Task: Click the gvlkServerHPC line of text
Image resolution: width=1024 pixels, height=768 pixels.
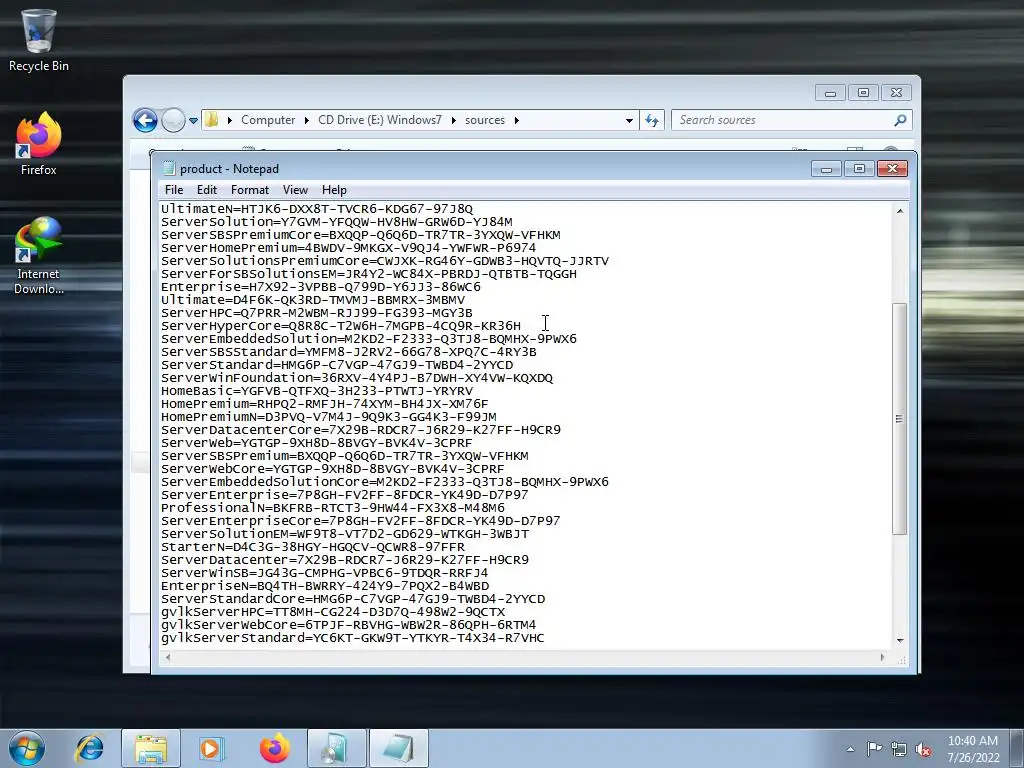Action: click(x=333, y=612)
